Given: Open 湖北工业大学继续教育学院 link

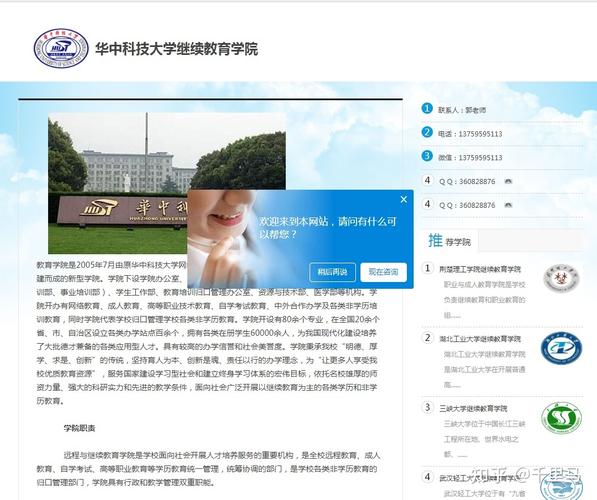Looking at the screenshot, I should pyautogui.click(x=480, y=339).
